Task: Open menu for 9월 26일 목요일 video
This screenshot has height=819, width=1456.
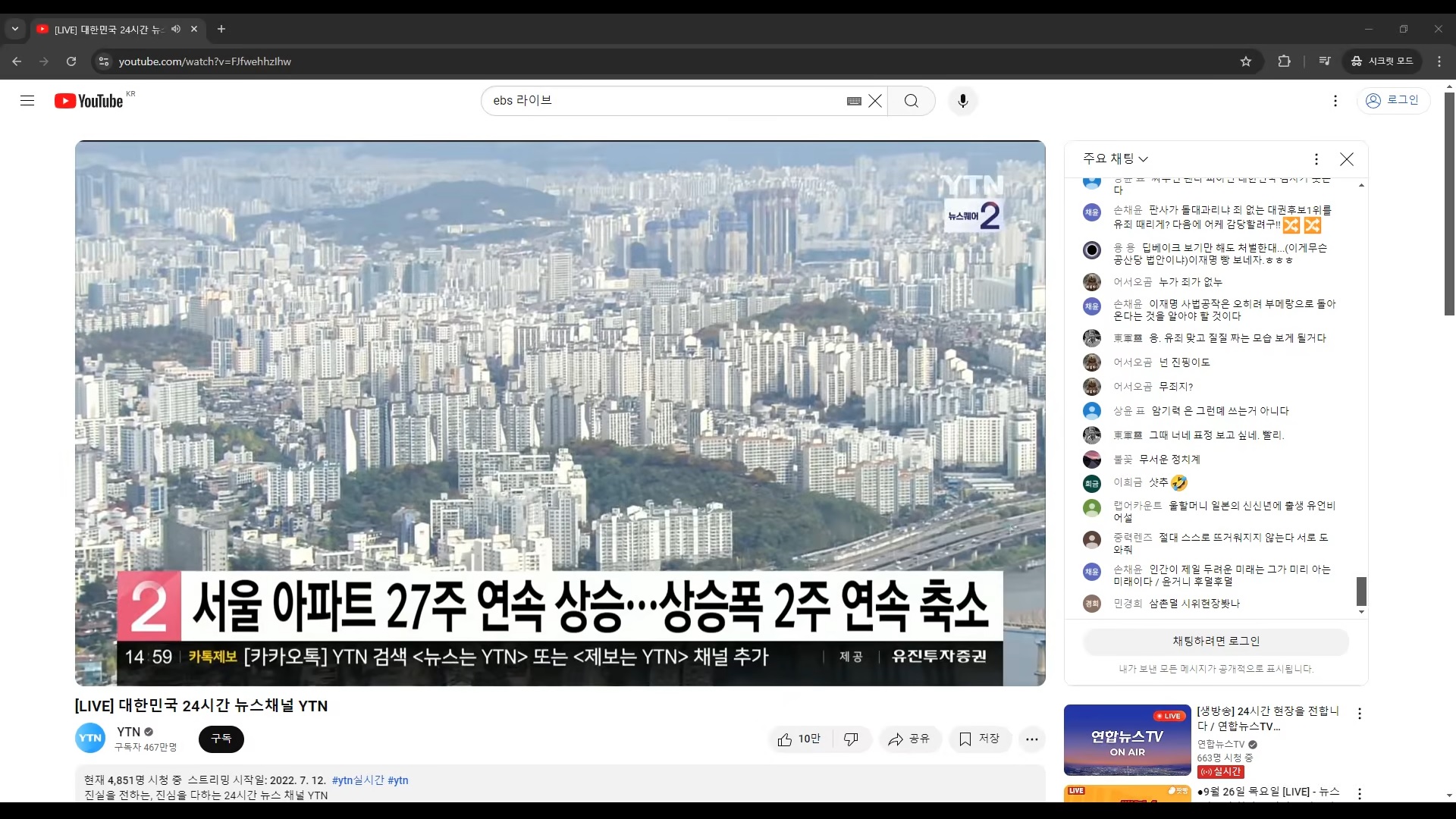Action: [x=1360, y=793]
